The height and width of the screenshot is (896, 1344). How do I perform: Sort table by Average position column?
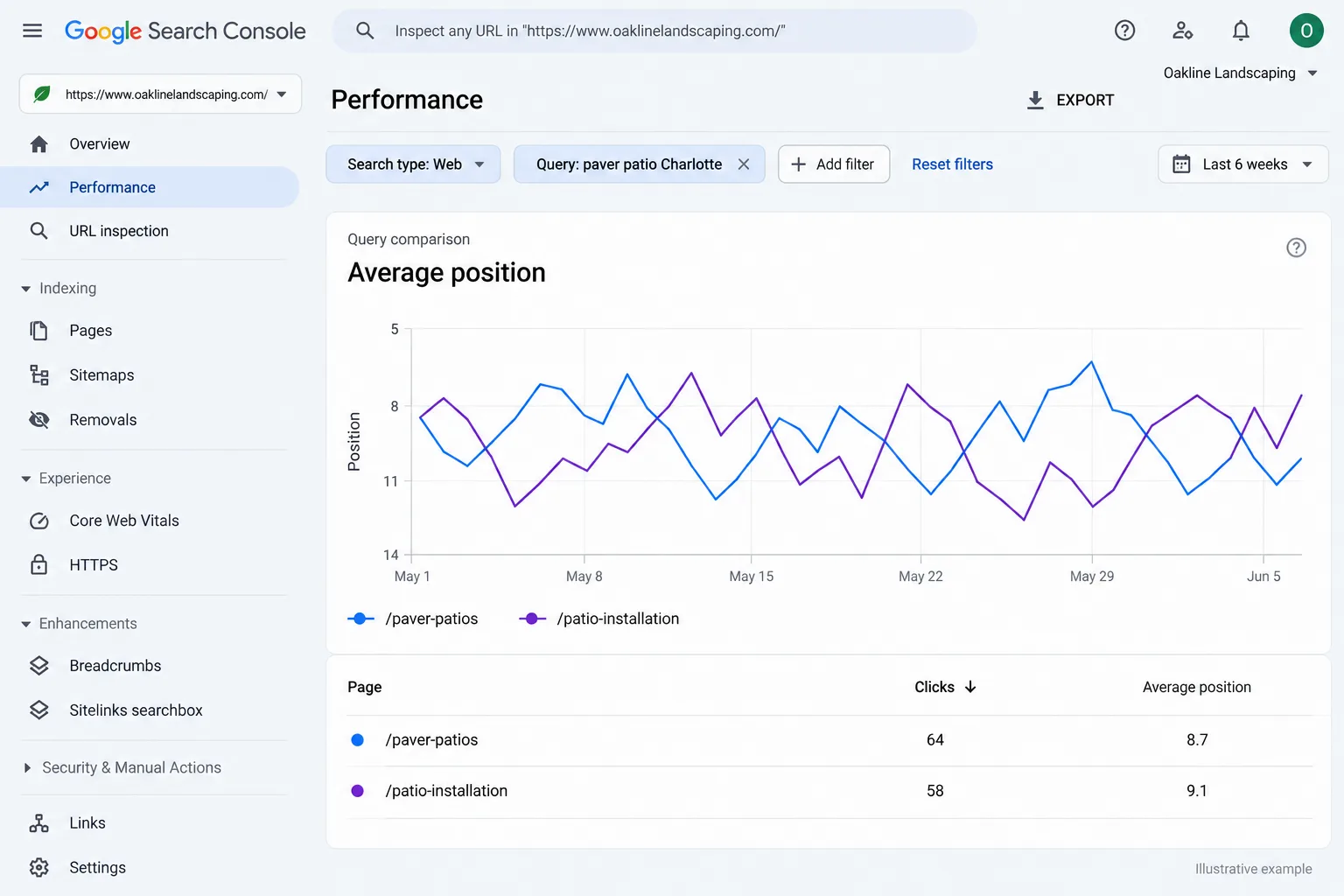(1196, 687)
